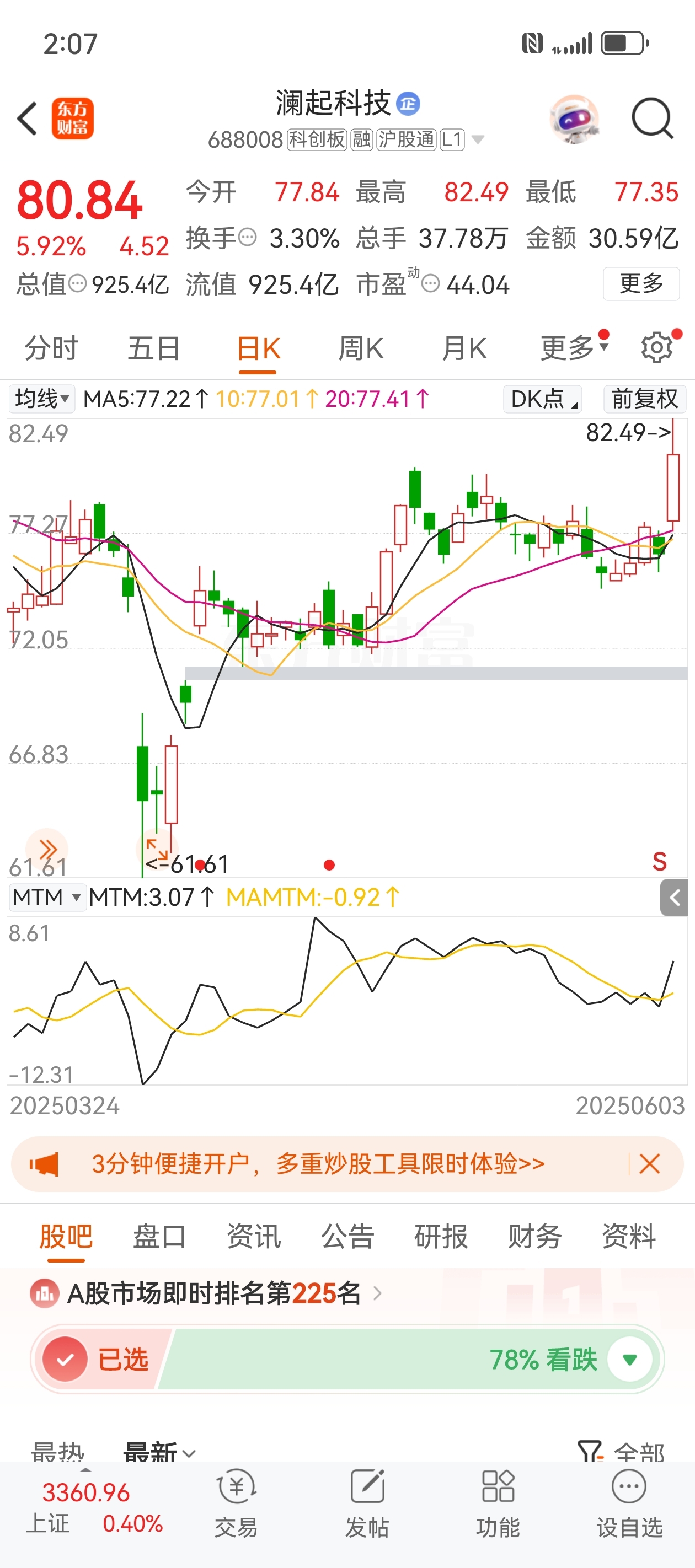
Task: Go back with the left arrow icon
Action: click(28, 118)
